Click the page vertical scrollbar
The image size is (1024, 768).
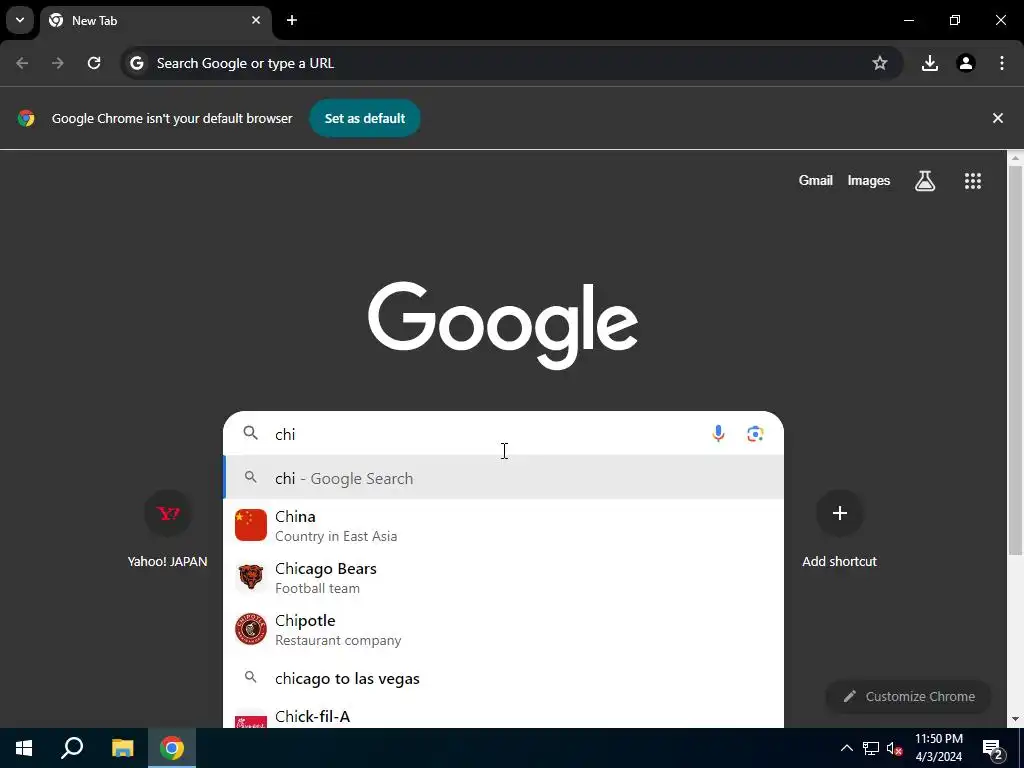tap(1016, 359)
